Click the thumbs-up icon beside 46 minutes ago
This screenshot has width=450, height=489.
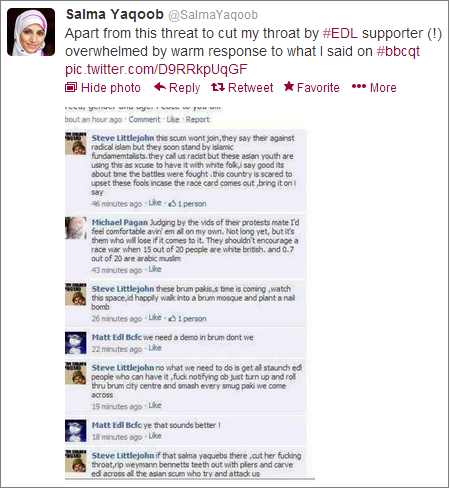pyautogui.click(x=172, y=203)
